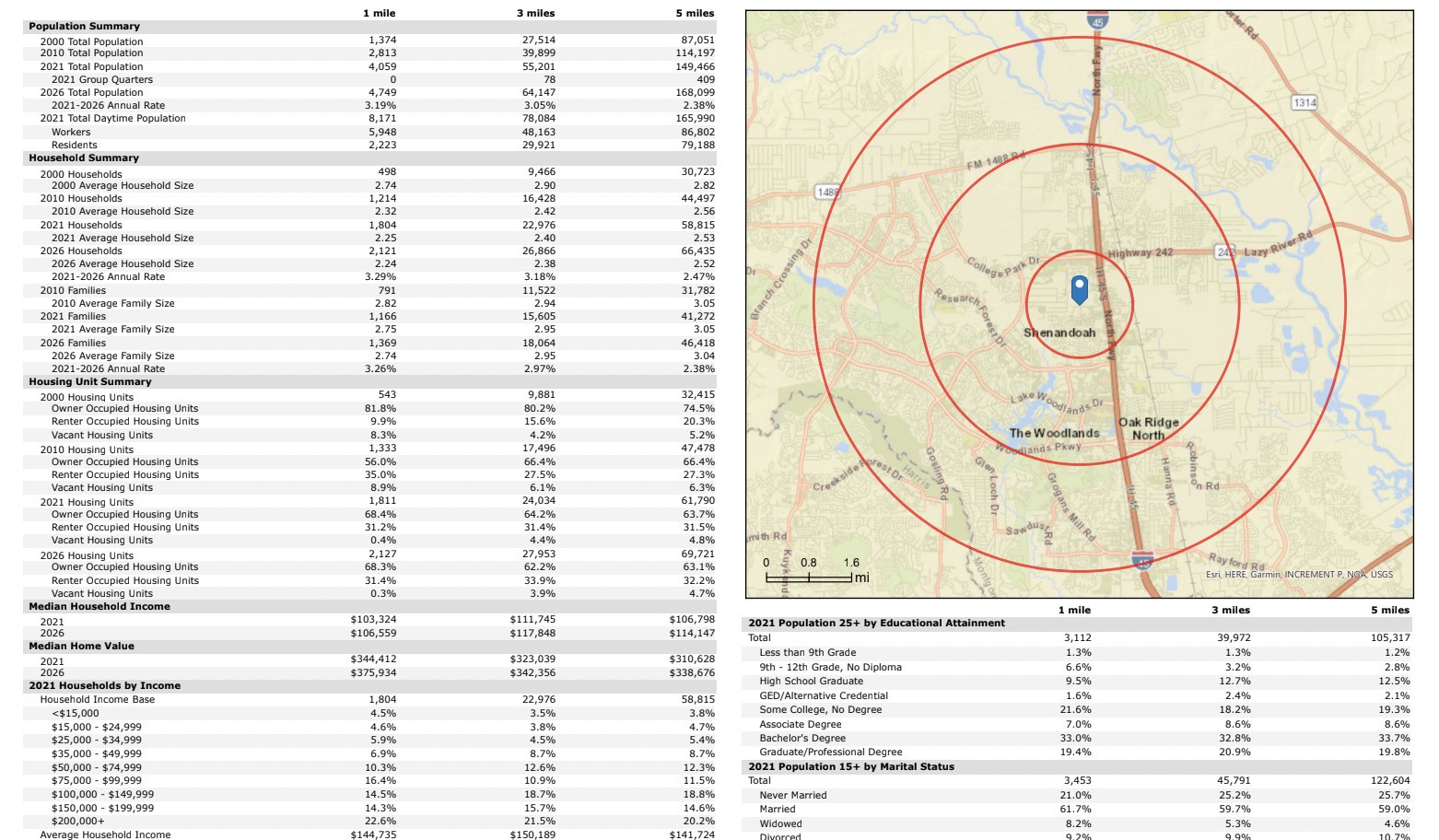Click the Median Household Income header
Image resolution: width=1439 pixels, height=840 pixels.
click(99, 606)
